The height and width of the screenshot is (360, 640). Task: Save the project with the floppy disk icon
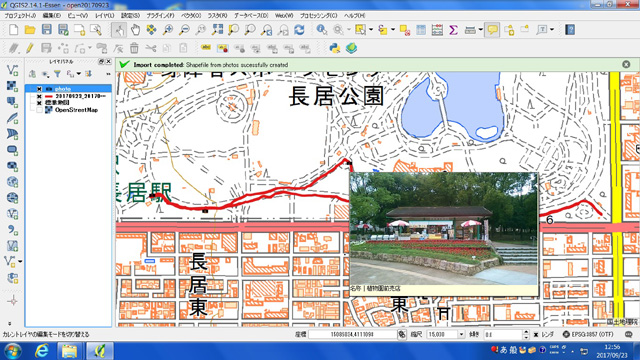47,30
